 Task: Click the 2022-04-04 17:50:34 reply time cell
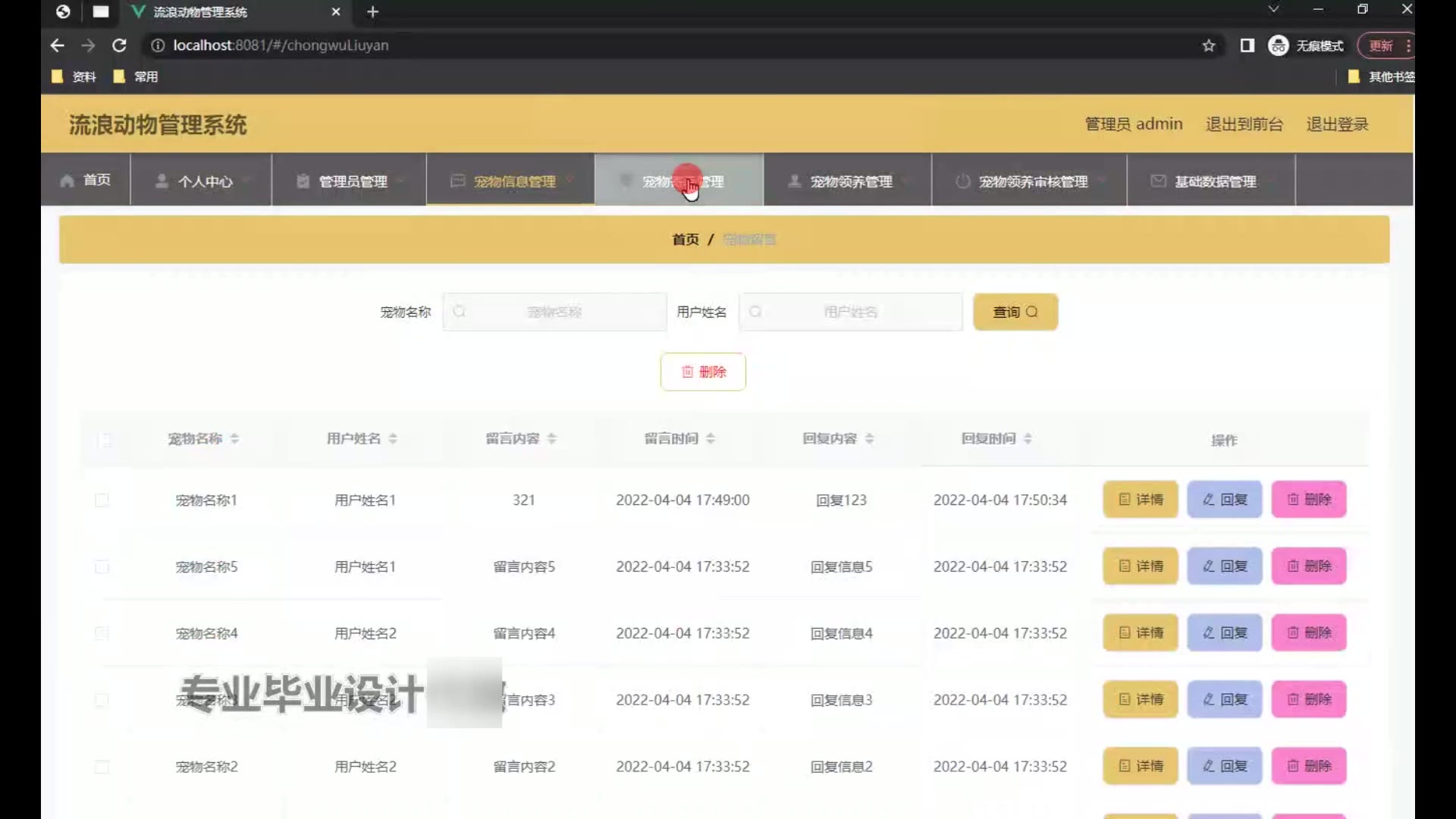[999, 500]
